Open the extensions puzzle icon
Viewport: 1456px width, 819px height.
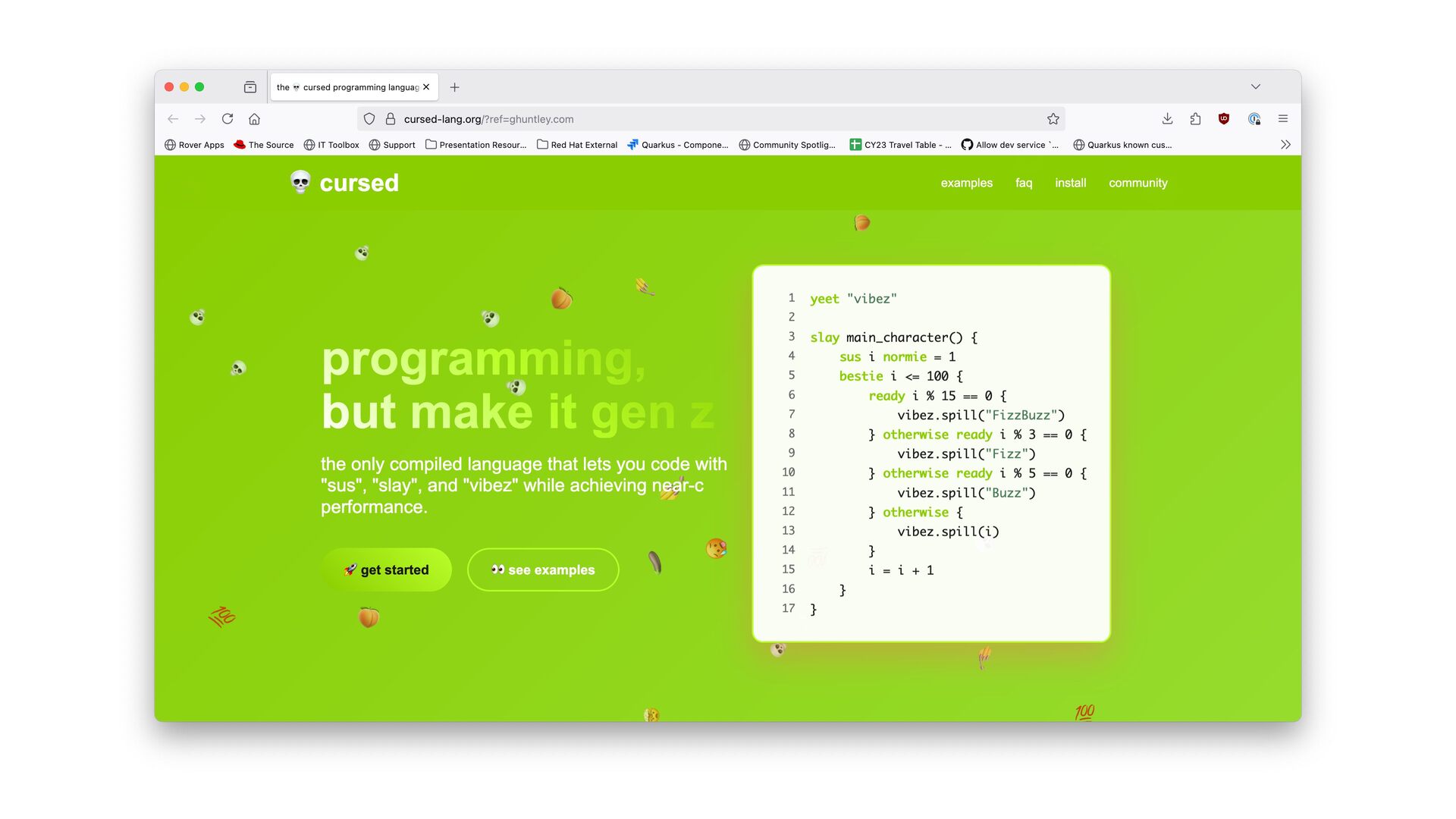(1196, 119)
